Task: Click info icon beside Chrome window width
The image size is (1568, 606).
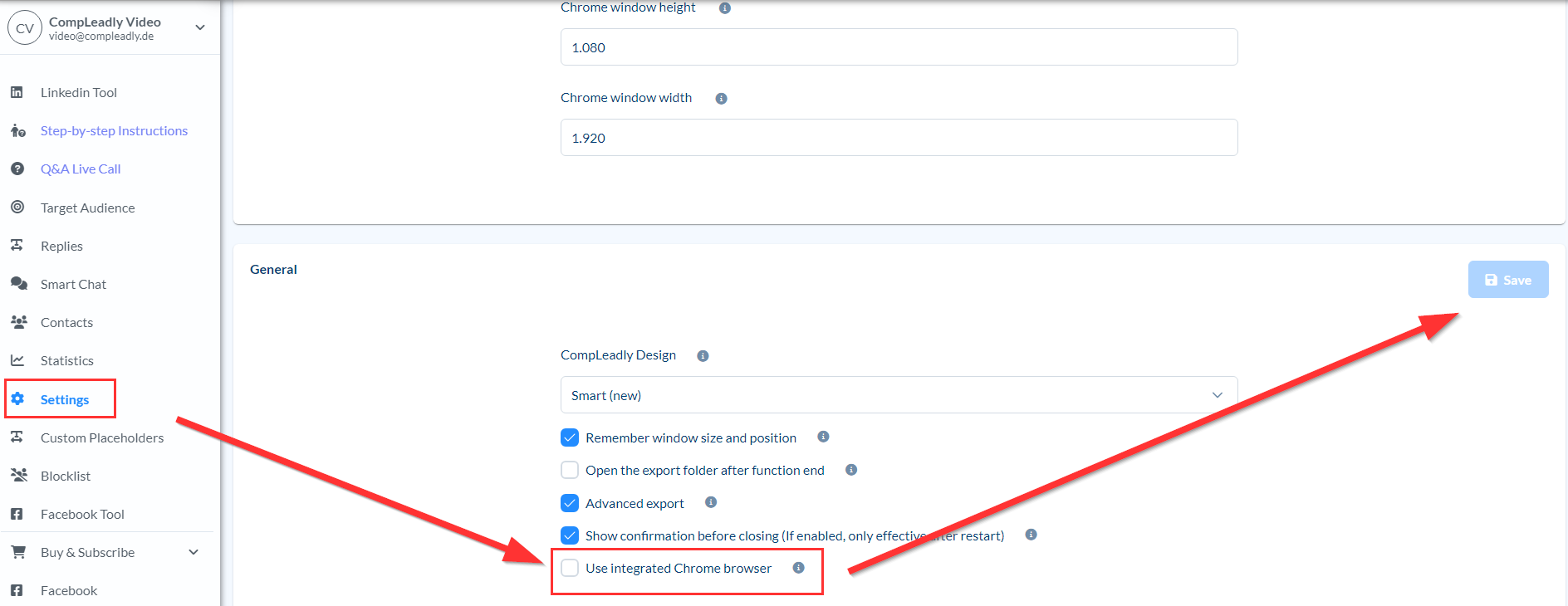Action: coord(721,99)
